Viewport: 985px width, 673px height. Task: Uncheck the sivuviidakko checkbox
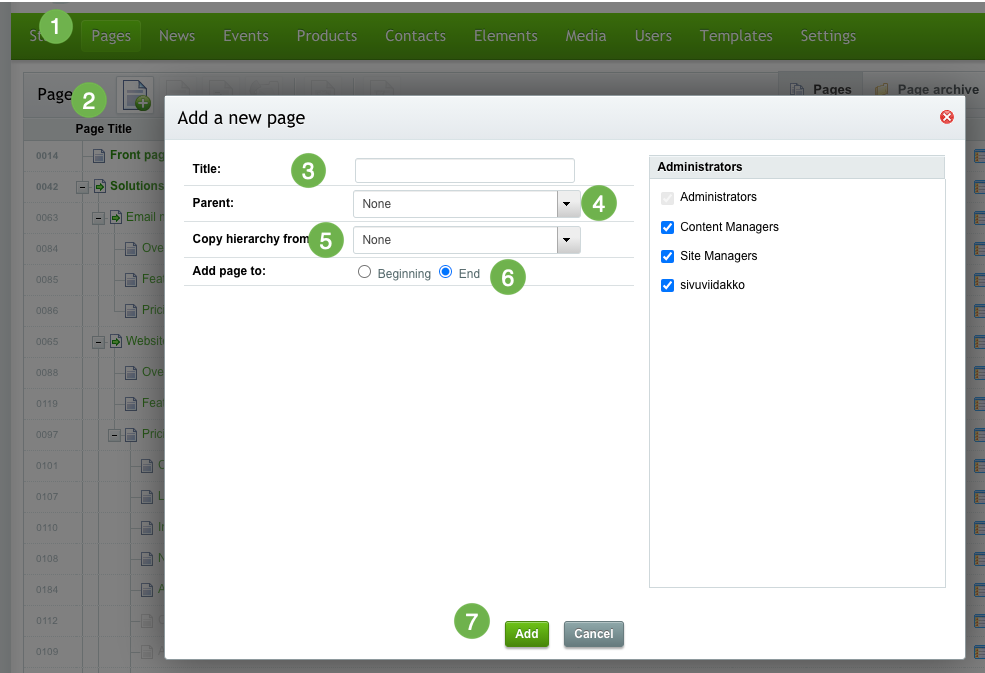(667, 285)
